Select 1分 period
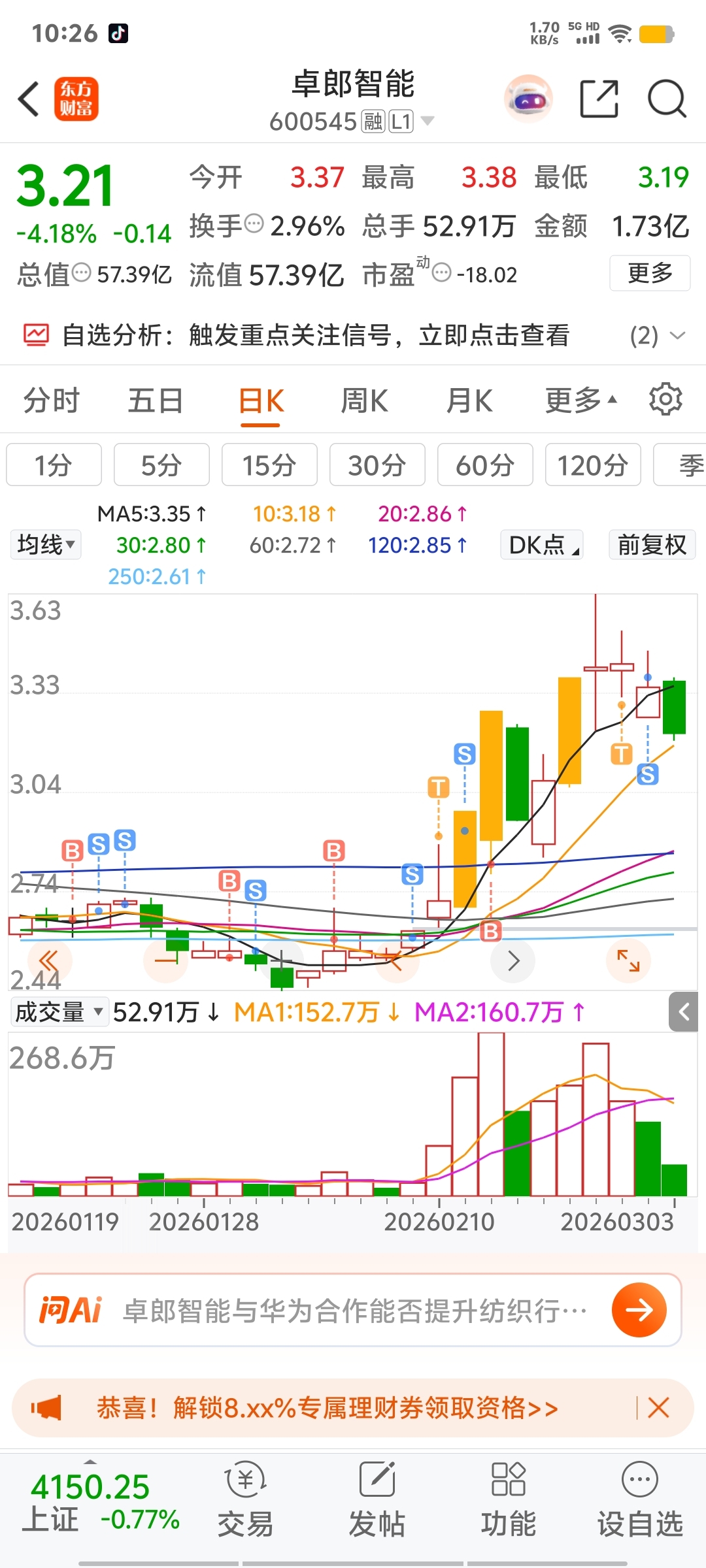Viewport: 706px width, 1568px height. 54,465
